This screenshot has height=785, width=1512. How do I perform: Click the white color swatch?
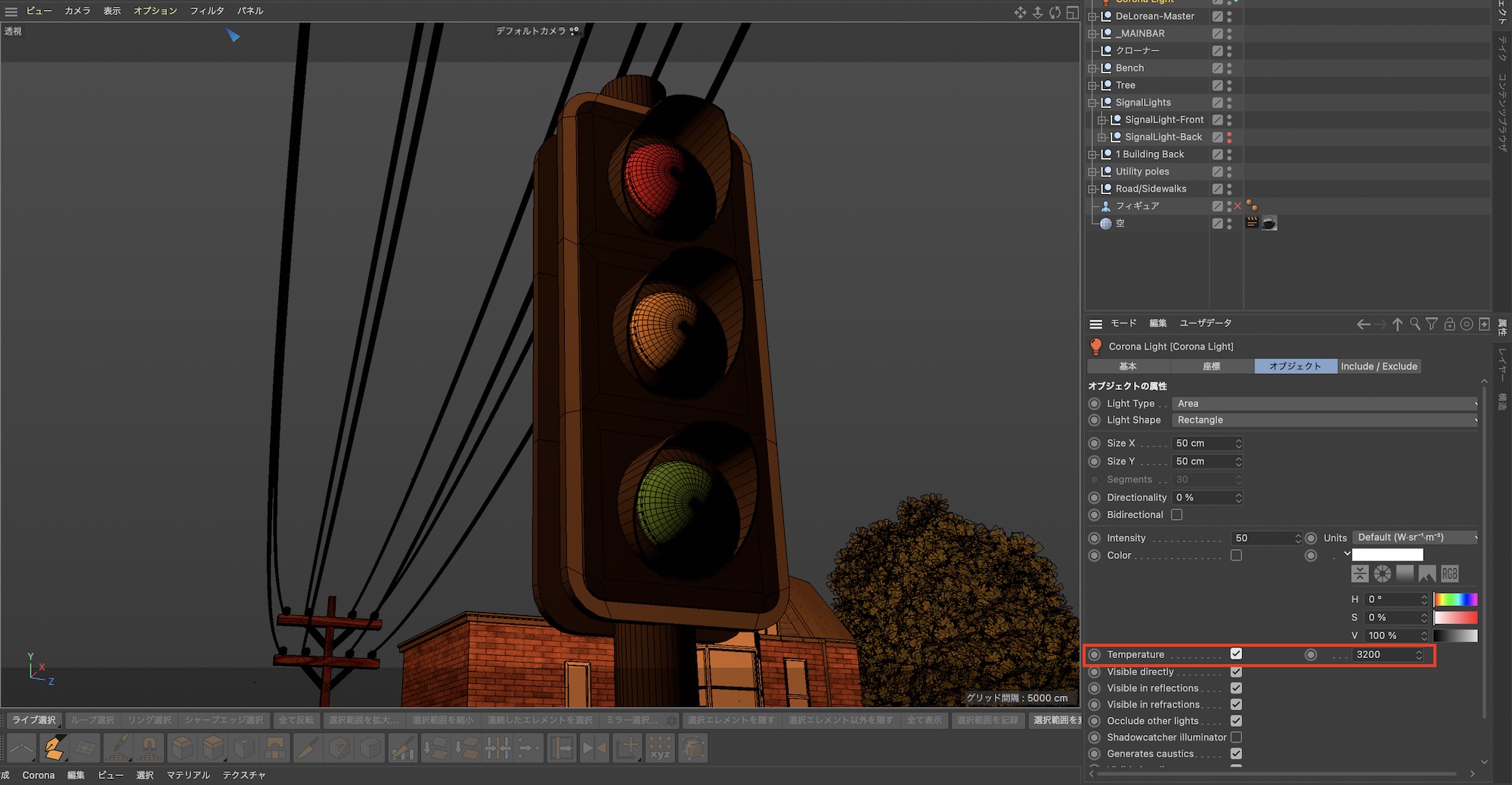[1387, 555]
